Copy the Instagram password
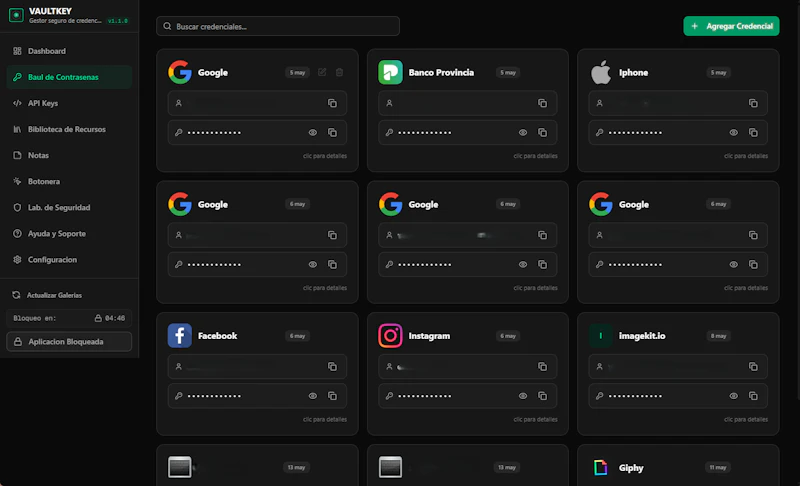 542,396
